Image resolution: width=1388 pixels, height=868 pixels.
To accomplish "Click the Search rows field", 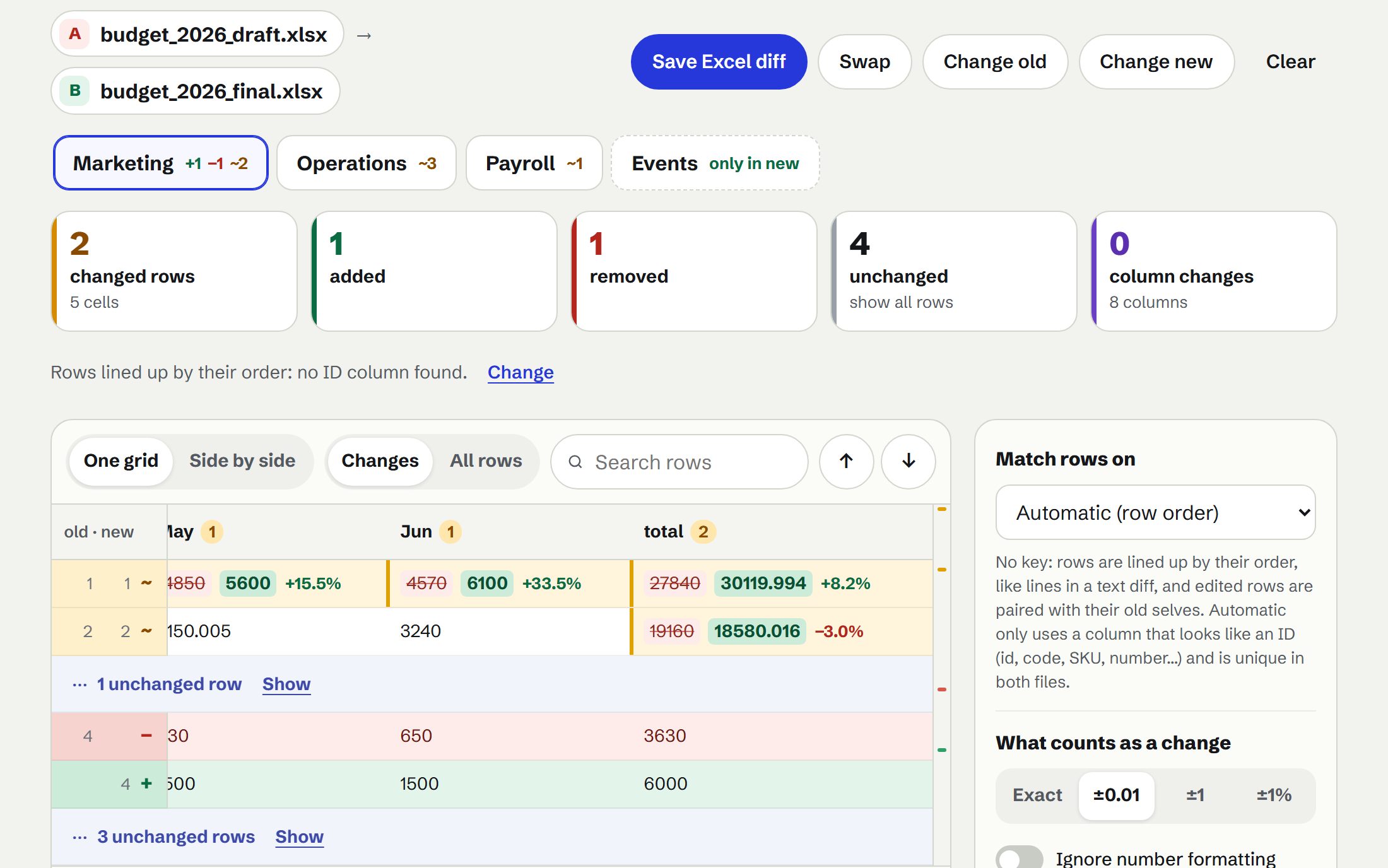I will [679, 462].
